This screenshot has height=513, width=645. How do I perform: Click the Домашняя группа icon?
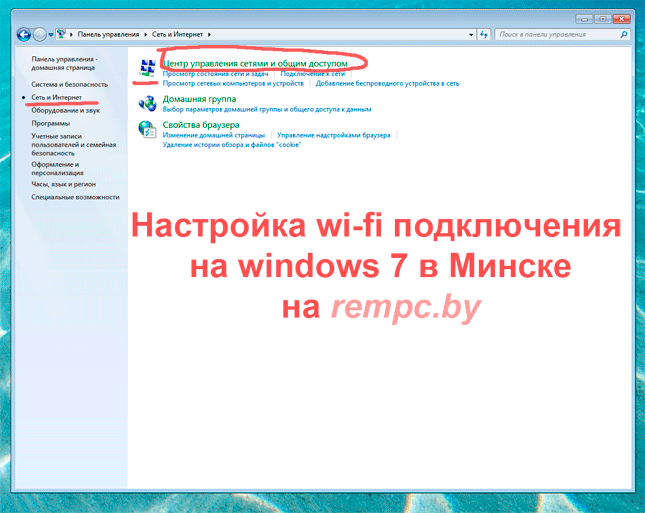[x=147, y=103]
